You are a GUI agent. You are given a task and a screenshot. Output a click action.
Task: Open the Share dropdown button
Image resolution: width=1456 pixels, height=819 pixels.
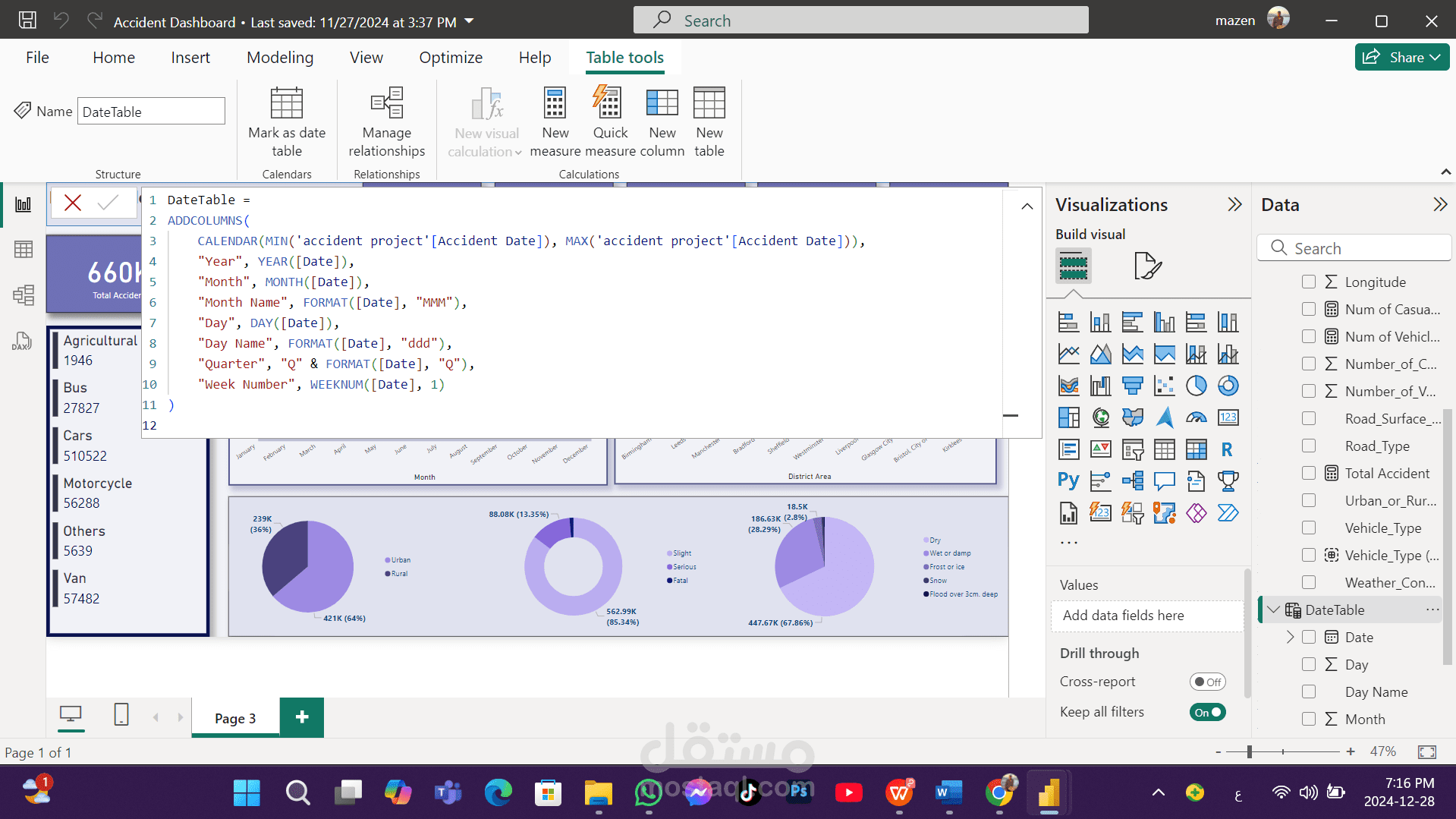1401,57
